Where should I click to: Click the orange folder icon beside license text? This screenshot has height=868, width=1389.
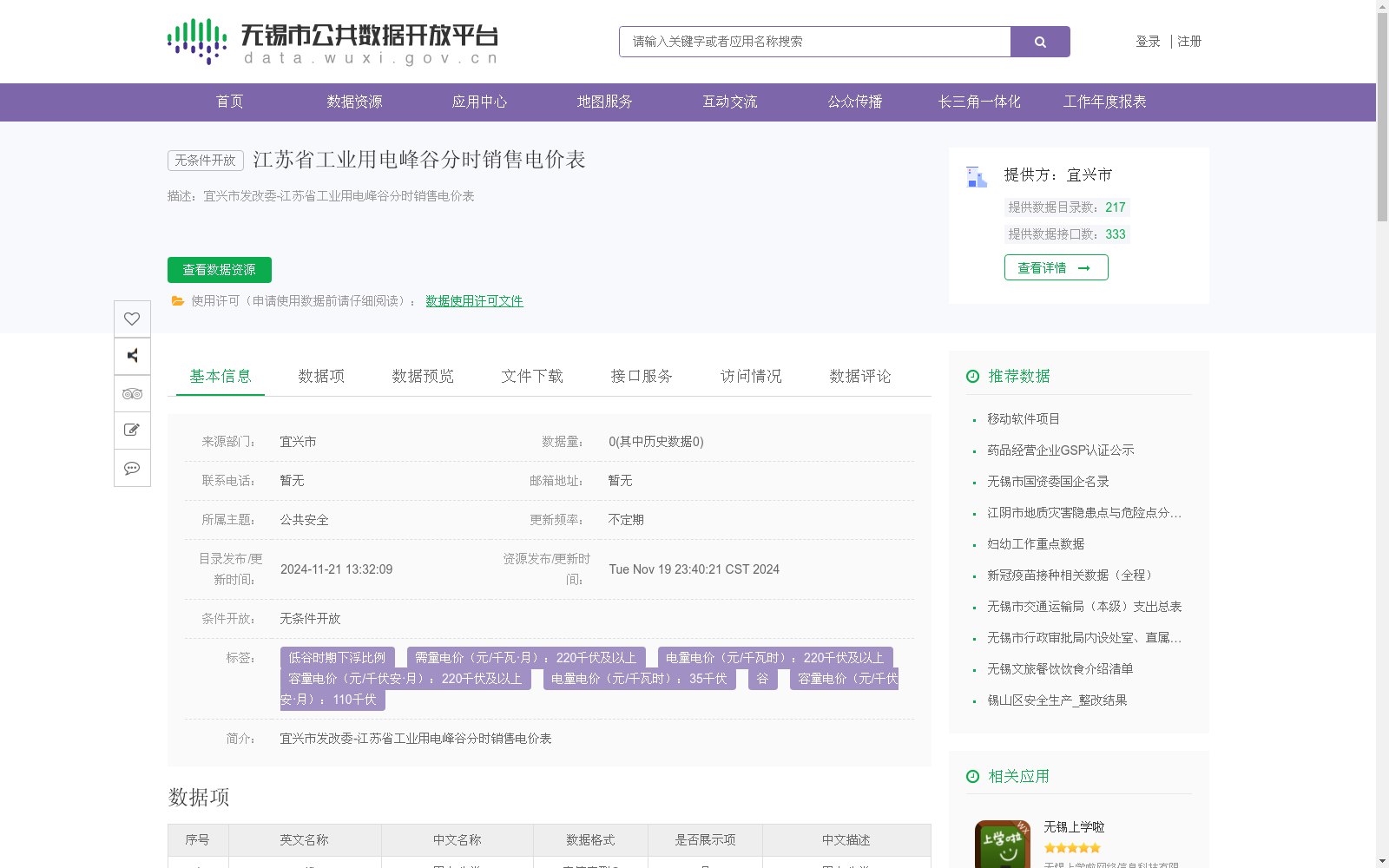(178, 301)
